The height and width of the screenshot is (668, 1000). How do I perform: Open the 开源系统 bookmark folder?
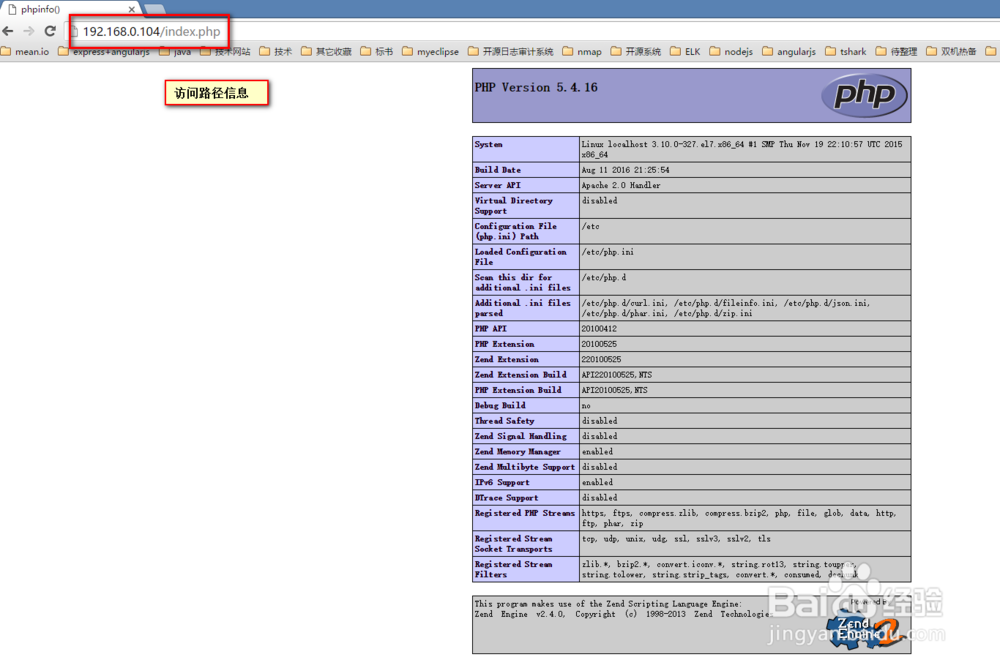636,52
